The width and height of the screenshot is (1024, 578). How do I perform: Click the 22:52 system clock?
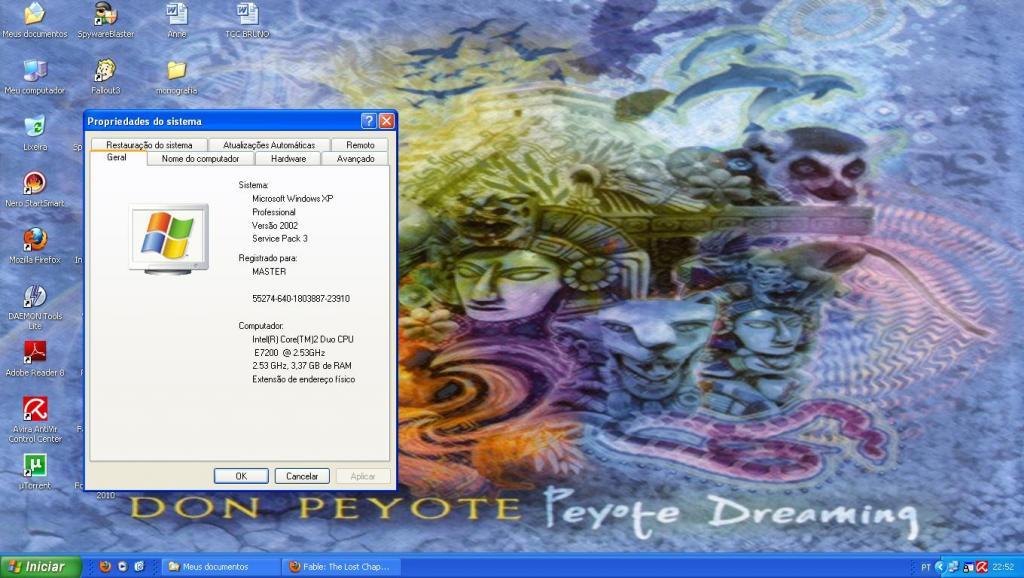pos(1003,567)
